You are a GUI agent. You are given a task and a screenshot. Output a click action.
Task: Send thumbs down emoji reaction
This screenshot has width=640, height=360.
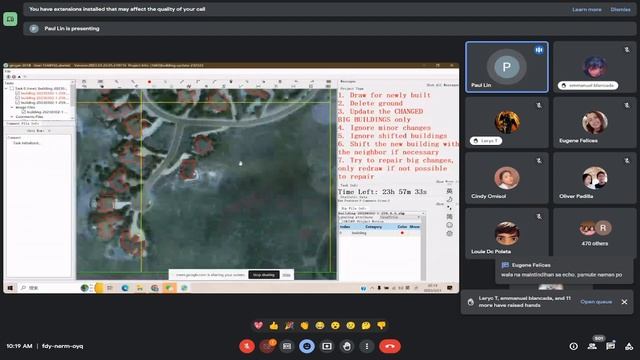381,325
